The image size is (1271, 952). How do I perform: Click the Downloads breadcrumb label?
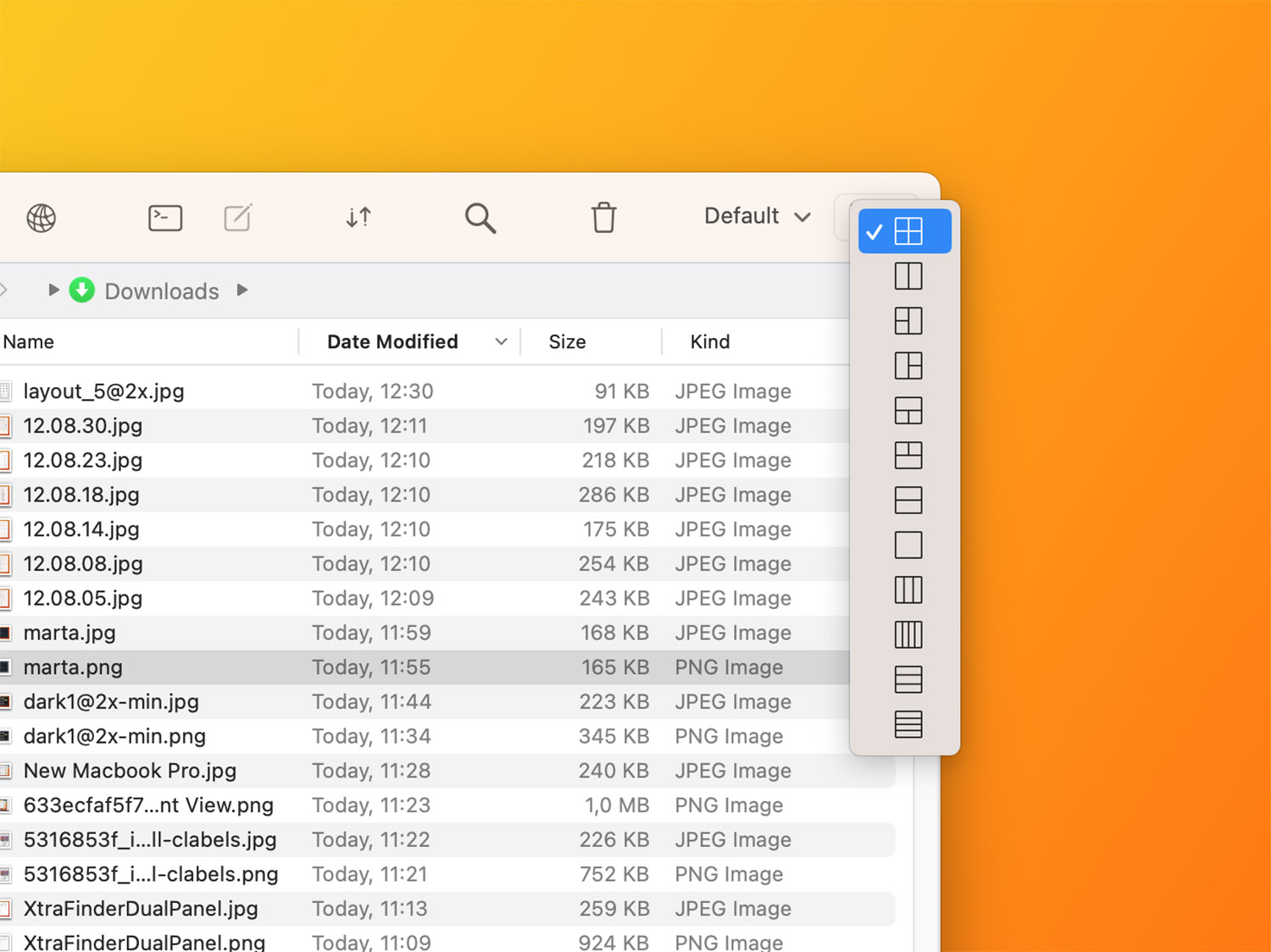click(162, 291)
